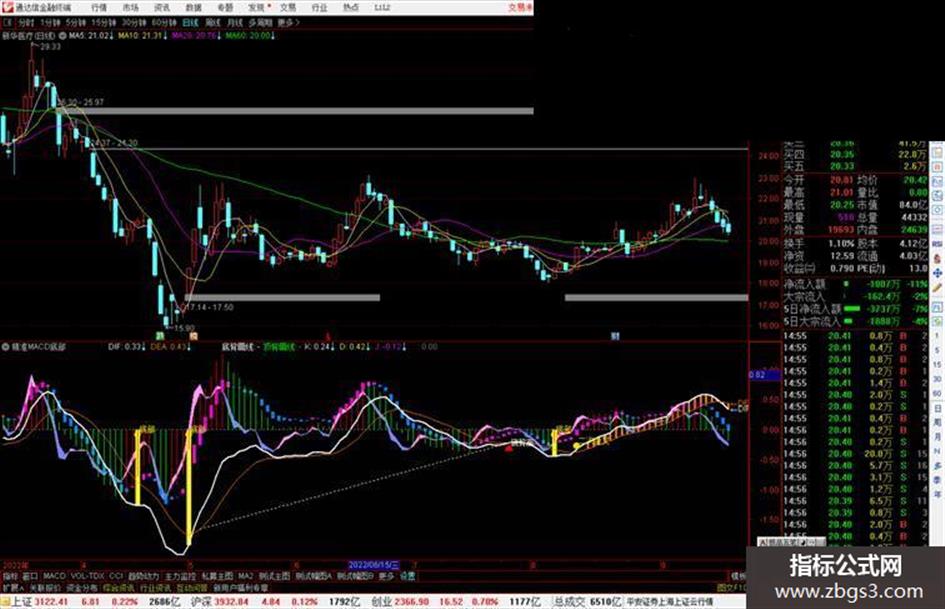Click the red 交易 button at top
The width and height of the screenshot is (945, 609).
click(x=520, y=7)
